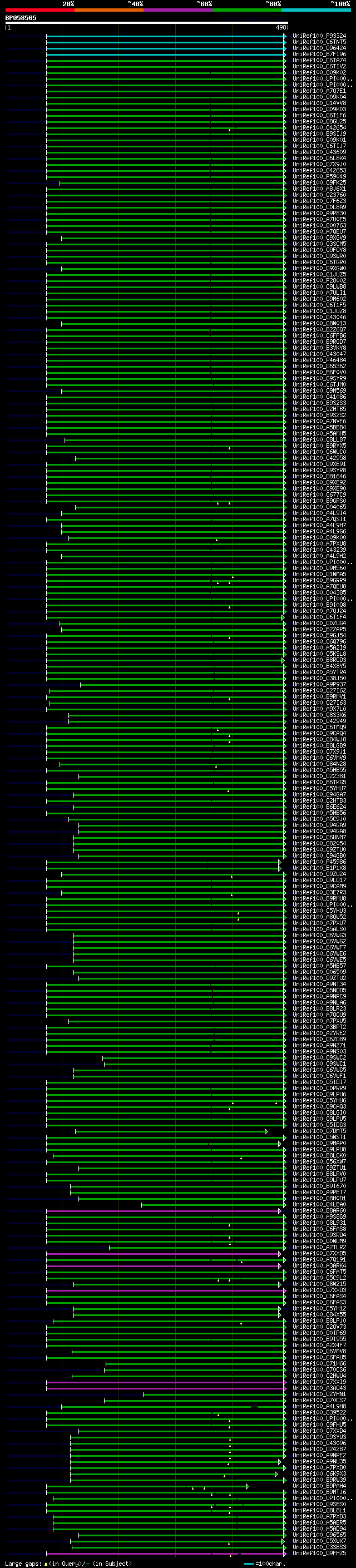Click the cyan ~100% identity legend segment
Screen dimensions: 356x1568
316,10
